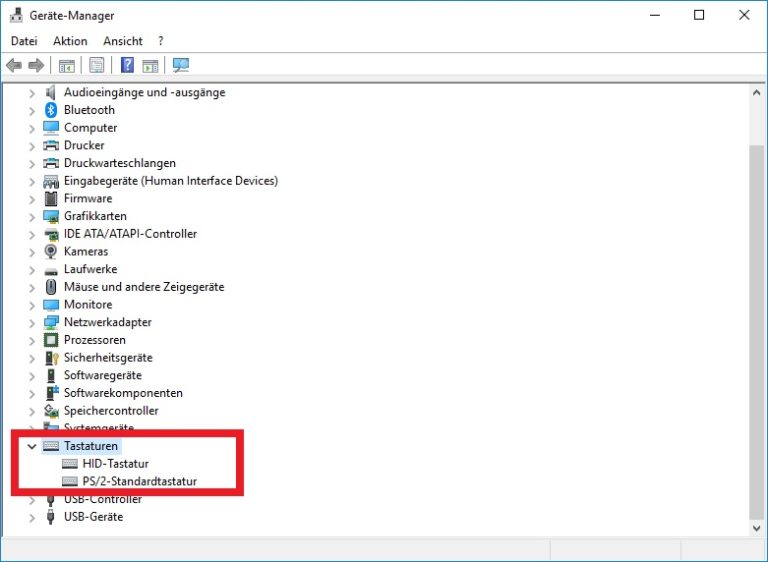Select the Sicherheitsgeräte entry

click(108, 358)
